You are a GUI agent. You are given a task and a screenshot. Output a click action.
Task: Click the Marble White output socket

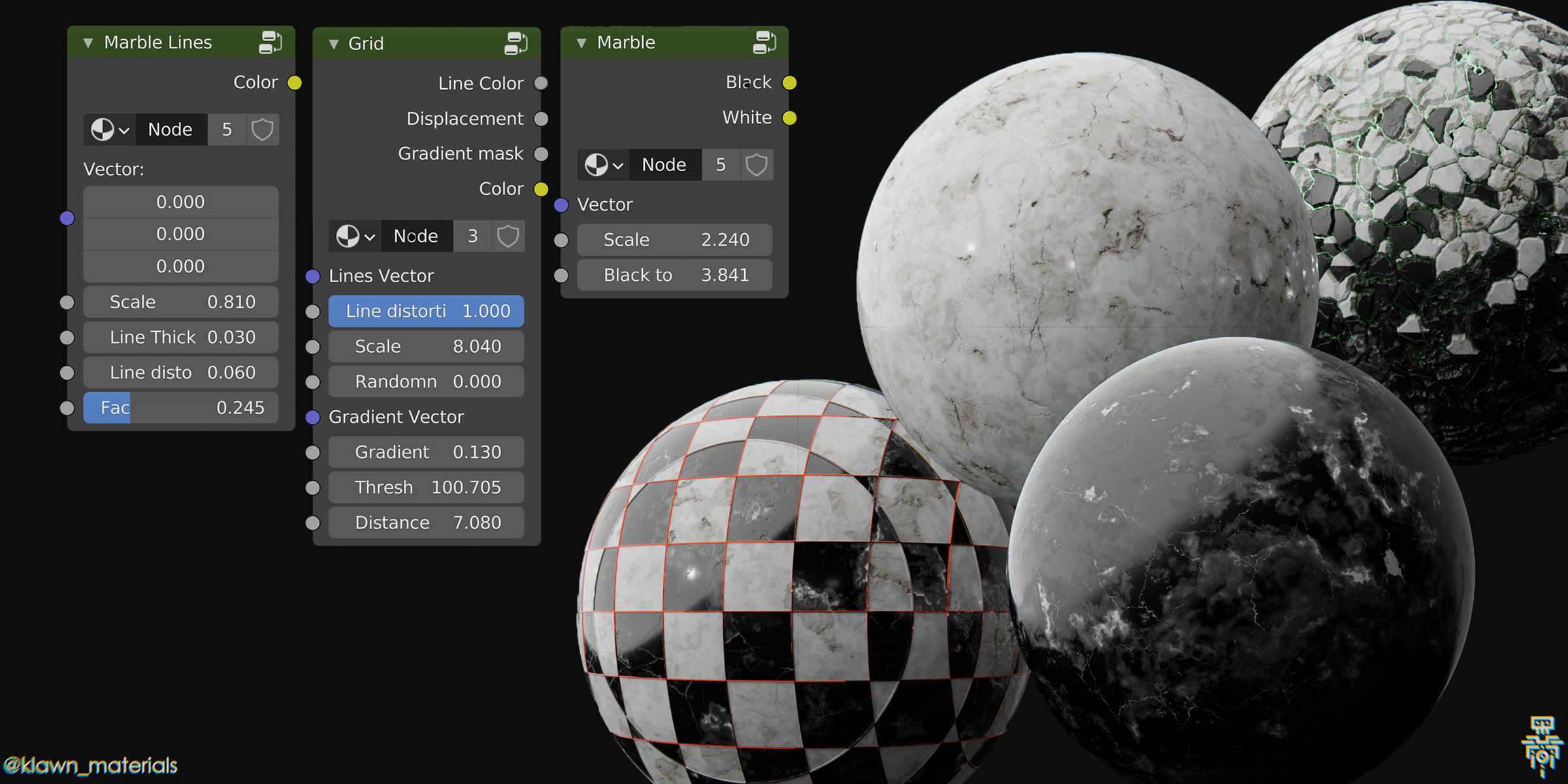tap(789, 118)
